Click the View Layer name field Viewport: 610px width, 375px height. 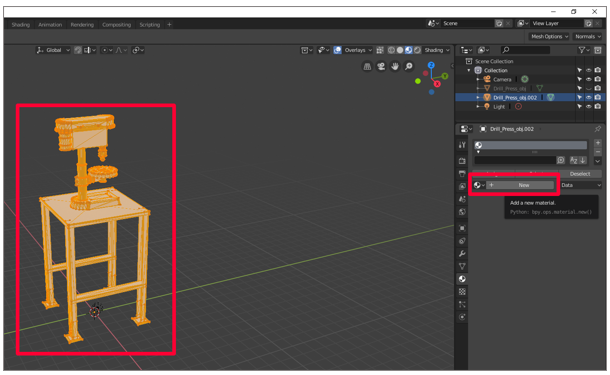tap(557, 23)
